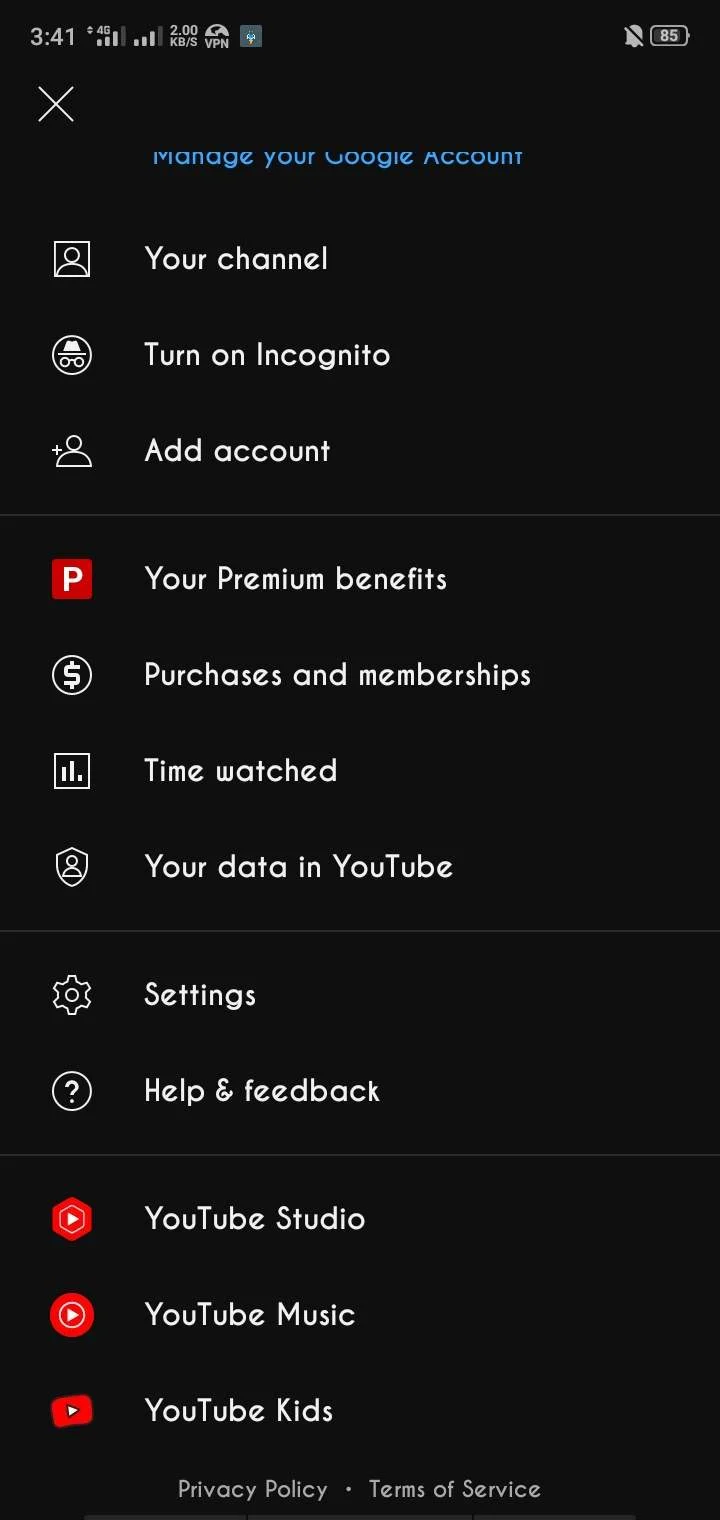Tap the YouTube Kids red icon
The width and height of the screenshot is (720, 1520).
tap(72, 1411)
